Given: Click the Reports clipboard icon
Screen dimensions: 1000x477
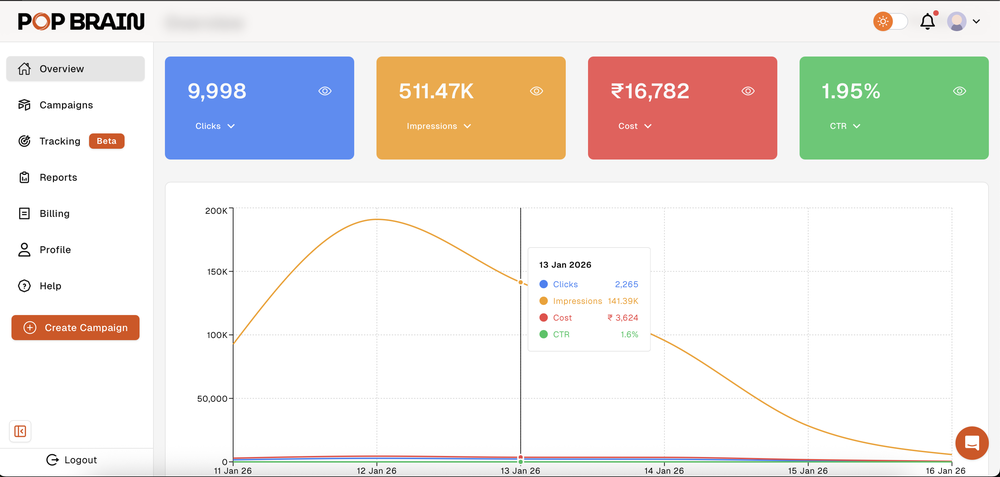Looking at the screenshot, I should click(x=24, y=177).
